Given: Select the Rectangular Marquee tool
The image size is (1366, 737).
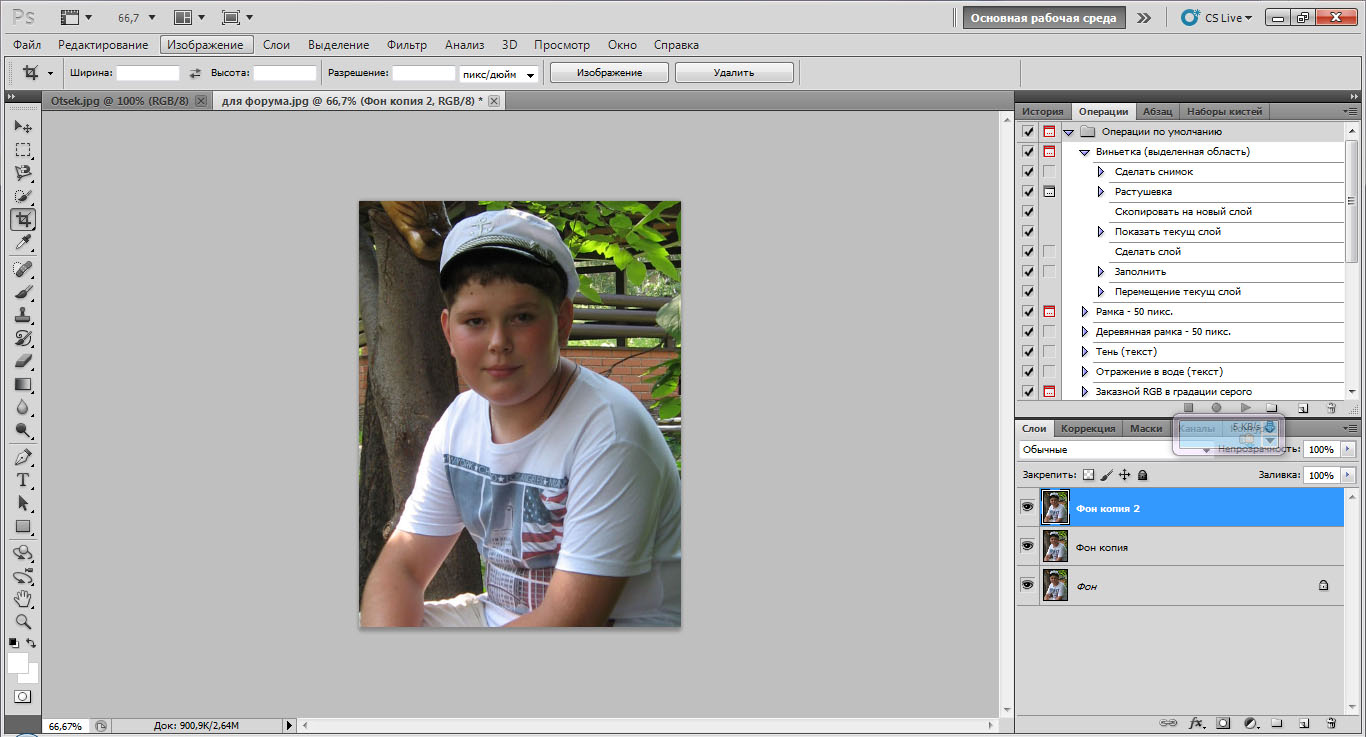Looking at the screenshot, I should pos(23,150).
